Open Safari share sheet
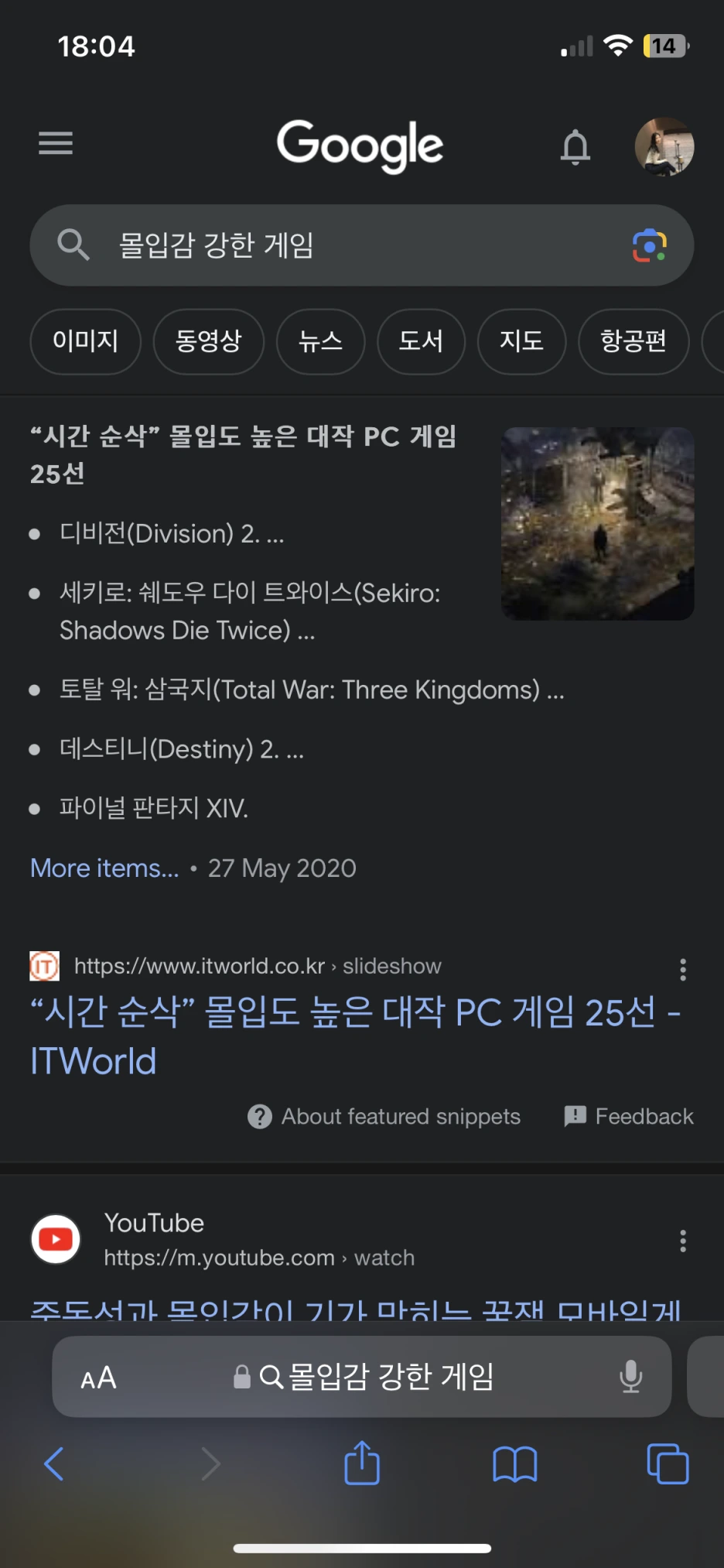 [362, 1462]
